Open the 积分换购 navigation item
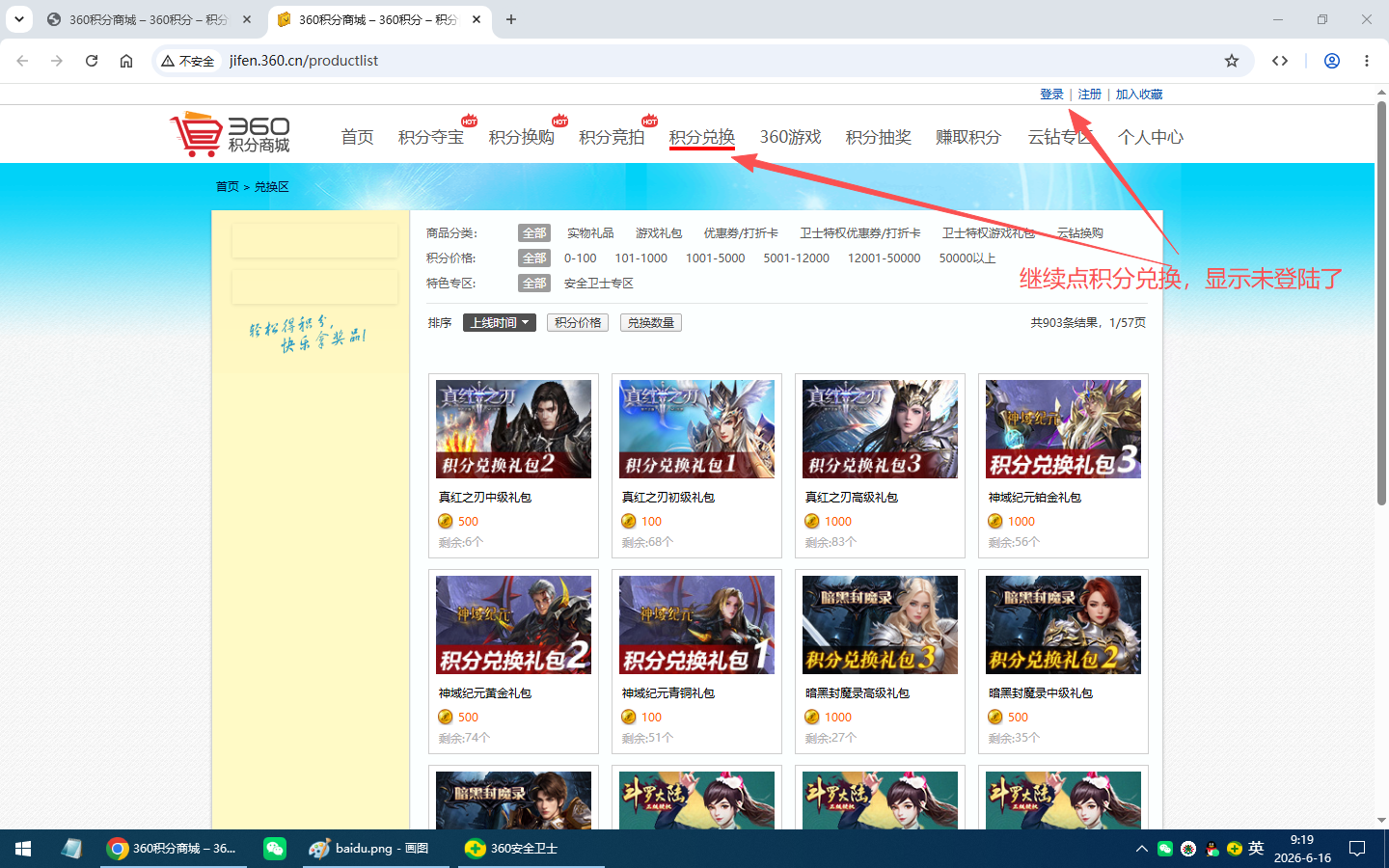This screenshot has width=1389, height=868. coord(522,137)
